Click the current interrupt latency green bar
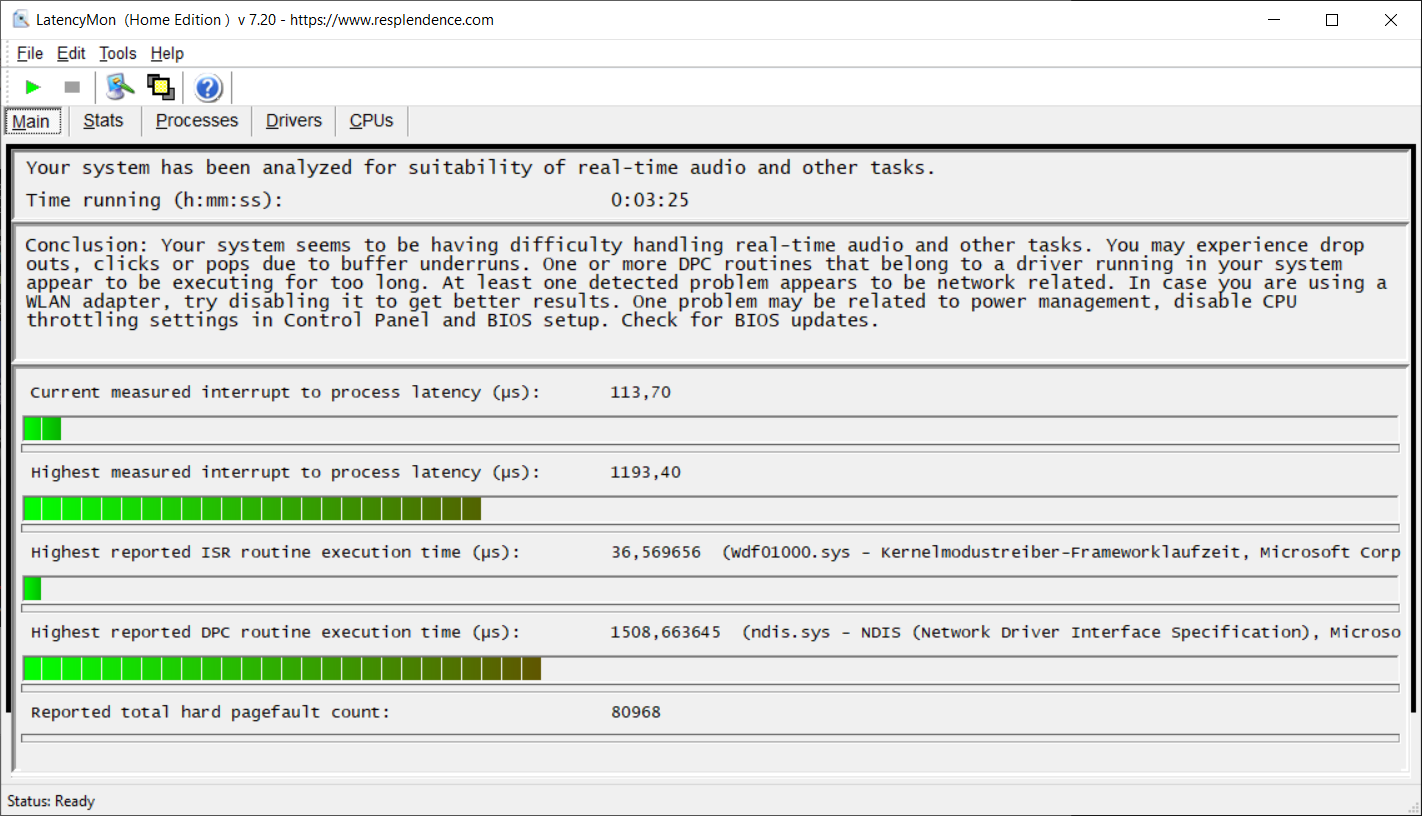Screen dimensions: 1422x816 point(42,429)
